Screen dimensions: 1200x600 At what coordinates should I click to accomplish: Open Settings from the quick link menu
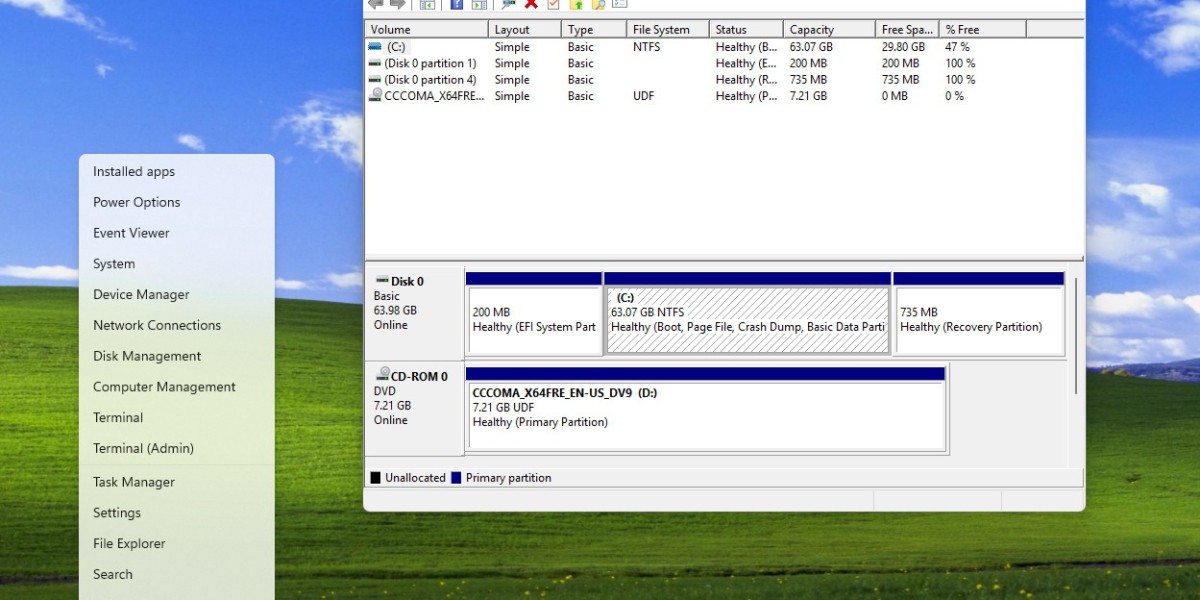(117, 513)
